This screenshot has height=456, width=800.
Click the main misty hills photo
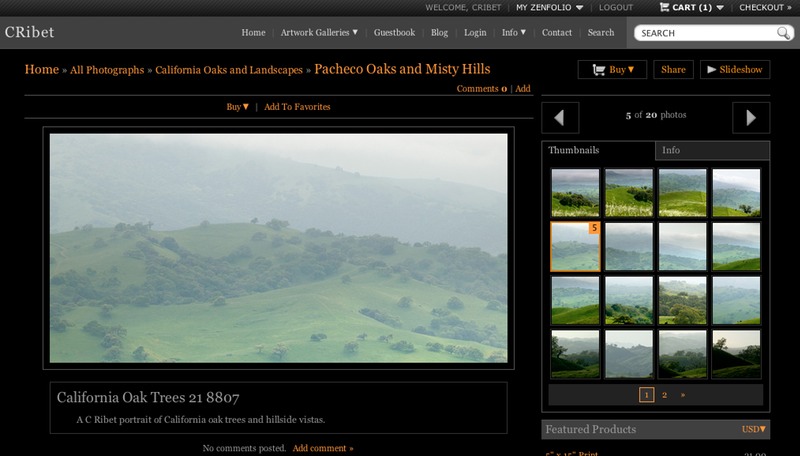[x=279, y=248]
